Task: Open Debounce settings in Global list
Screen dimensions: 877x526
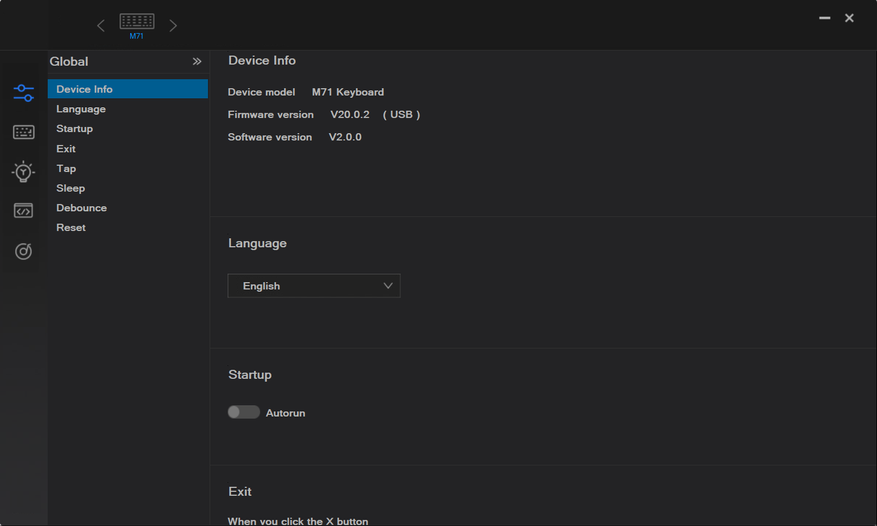Action: point(81,208)
